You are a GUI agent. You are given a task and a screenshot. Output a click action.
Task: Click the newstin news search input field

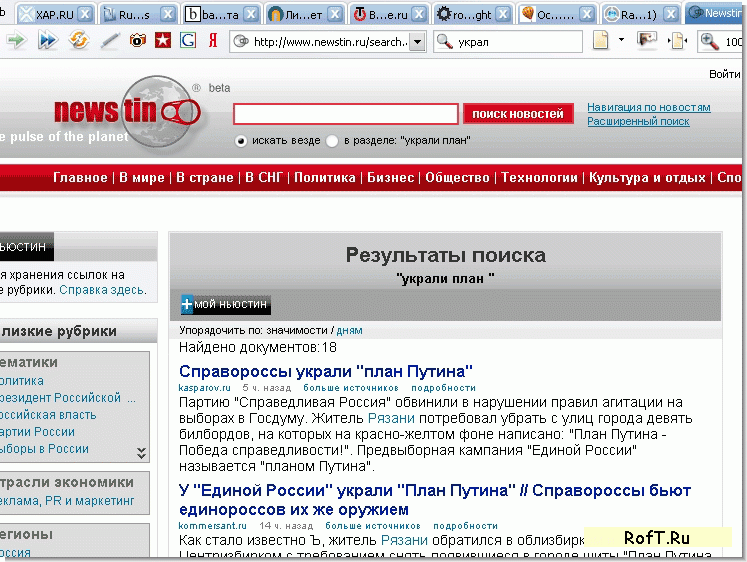pyautogui.click(x=345, y=114)
